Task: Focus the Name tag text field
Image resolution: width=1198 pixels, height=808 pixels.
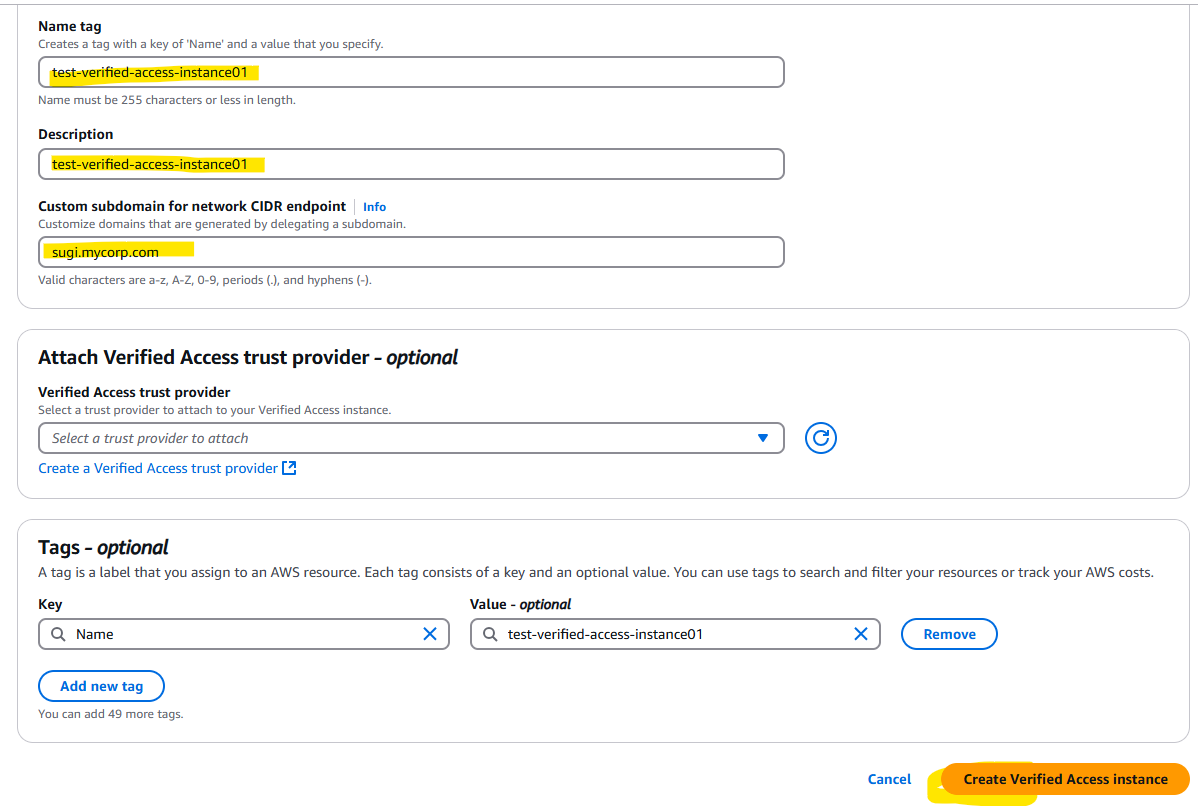Action: [411, 73]
